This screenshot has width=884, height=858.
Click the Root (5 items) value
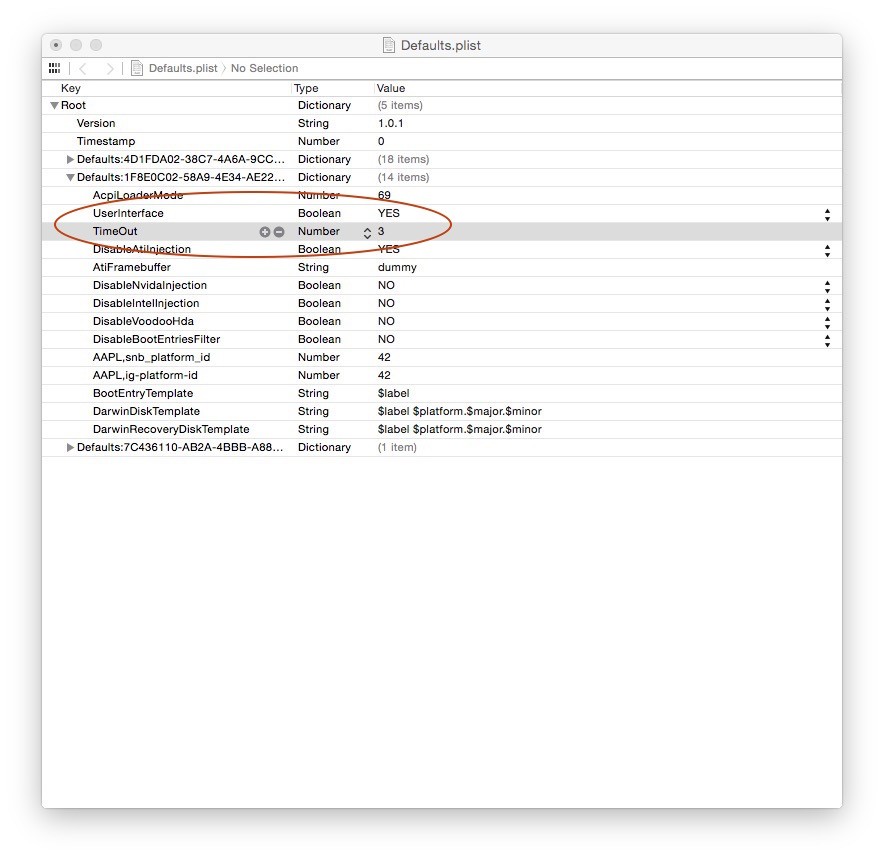click(x=400, y=105)
